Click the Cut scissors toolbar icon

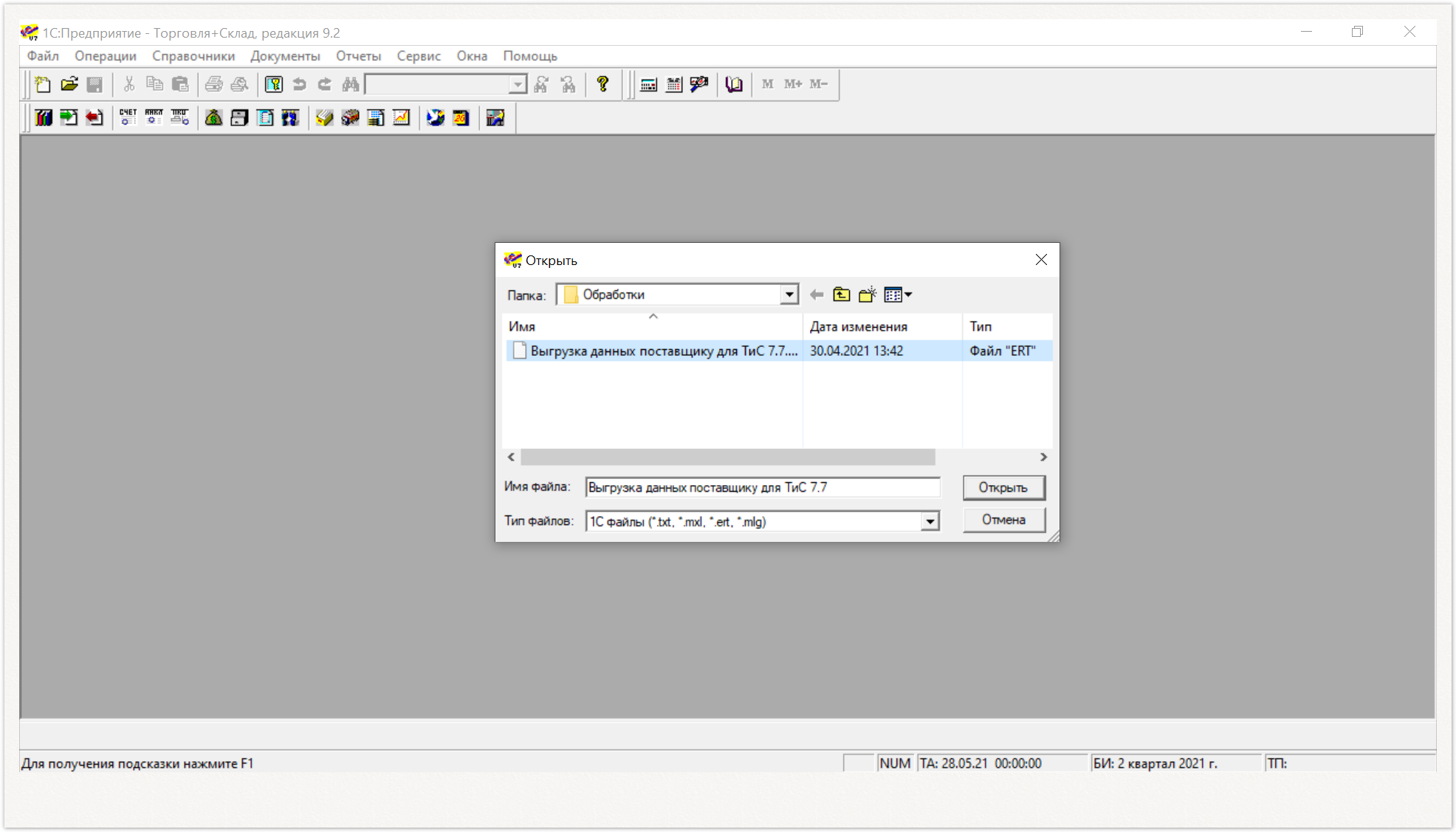click(x=129, y=84)
